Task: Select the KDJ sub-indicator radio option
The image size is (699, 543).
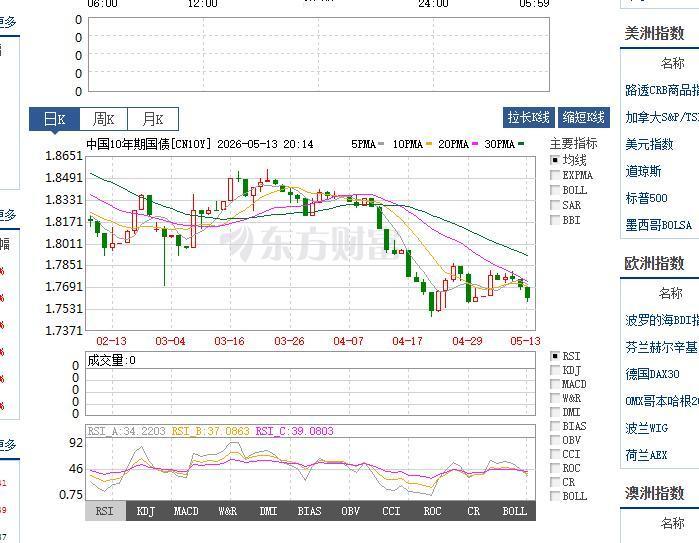Action: (555, 370)
